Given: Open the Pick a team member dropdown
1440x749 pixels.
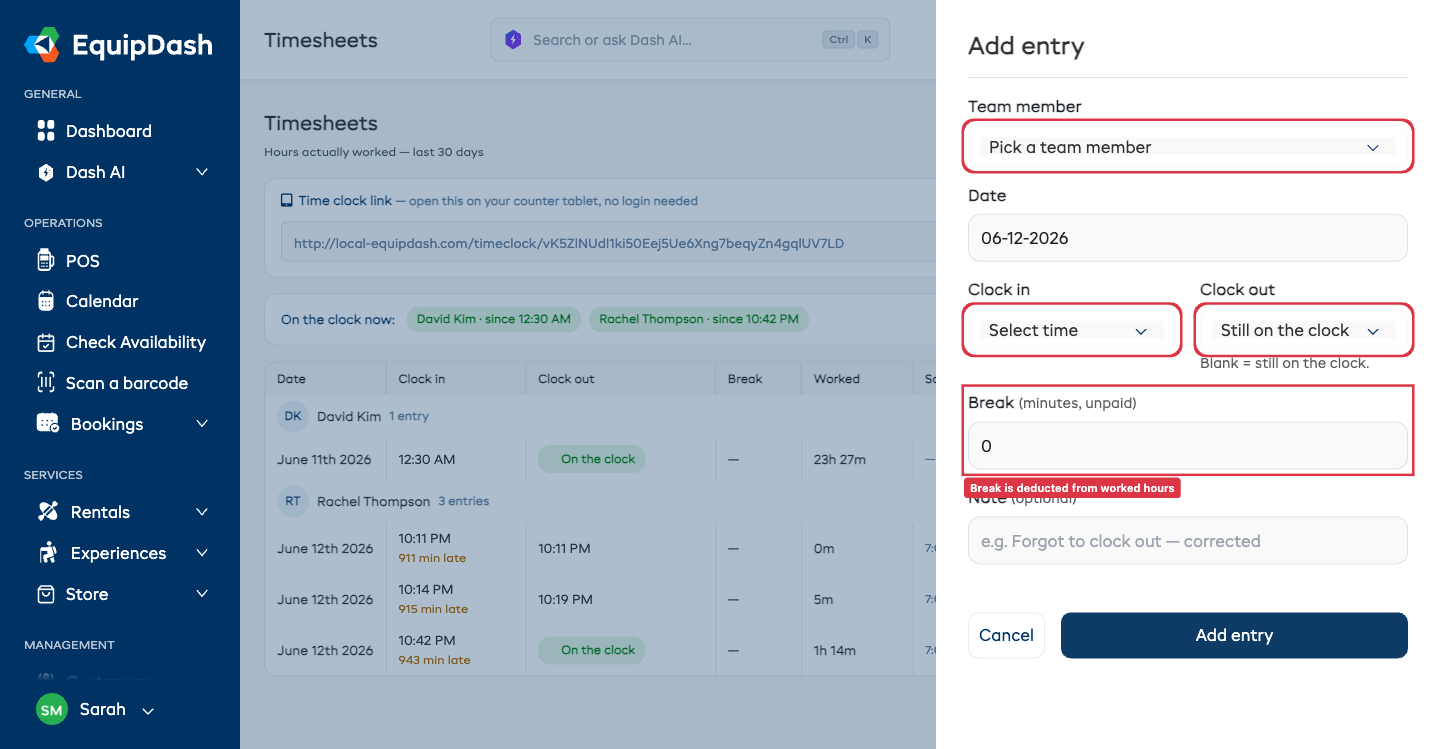Looking at the screenshot, I should pos(1188,147).
